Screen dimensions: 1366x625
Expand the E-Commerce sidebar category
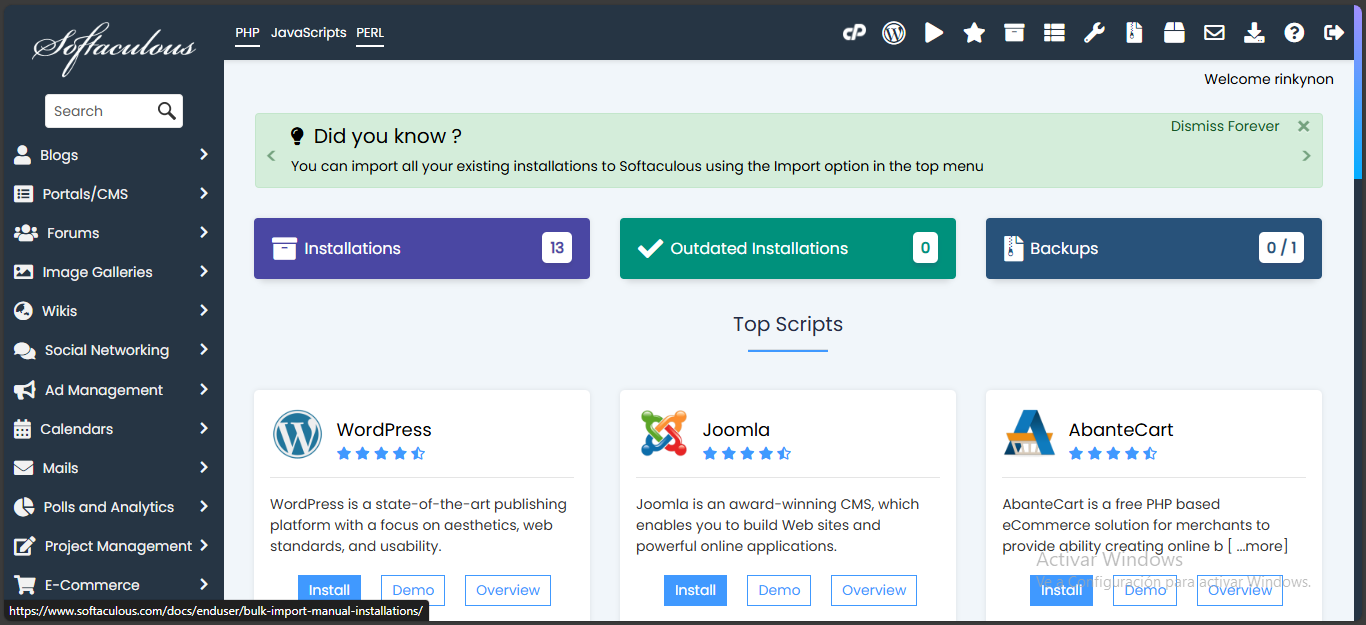tap(112, 585)
